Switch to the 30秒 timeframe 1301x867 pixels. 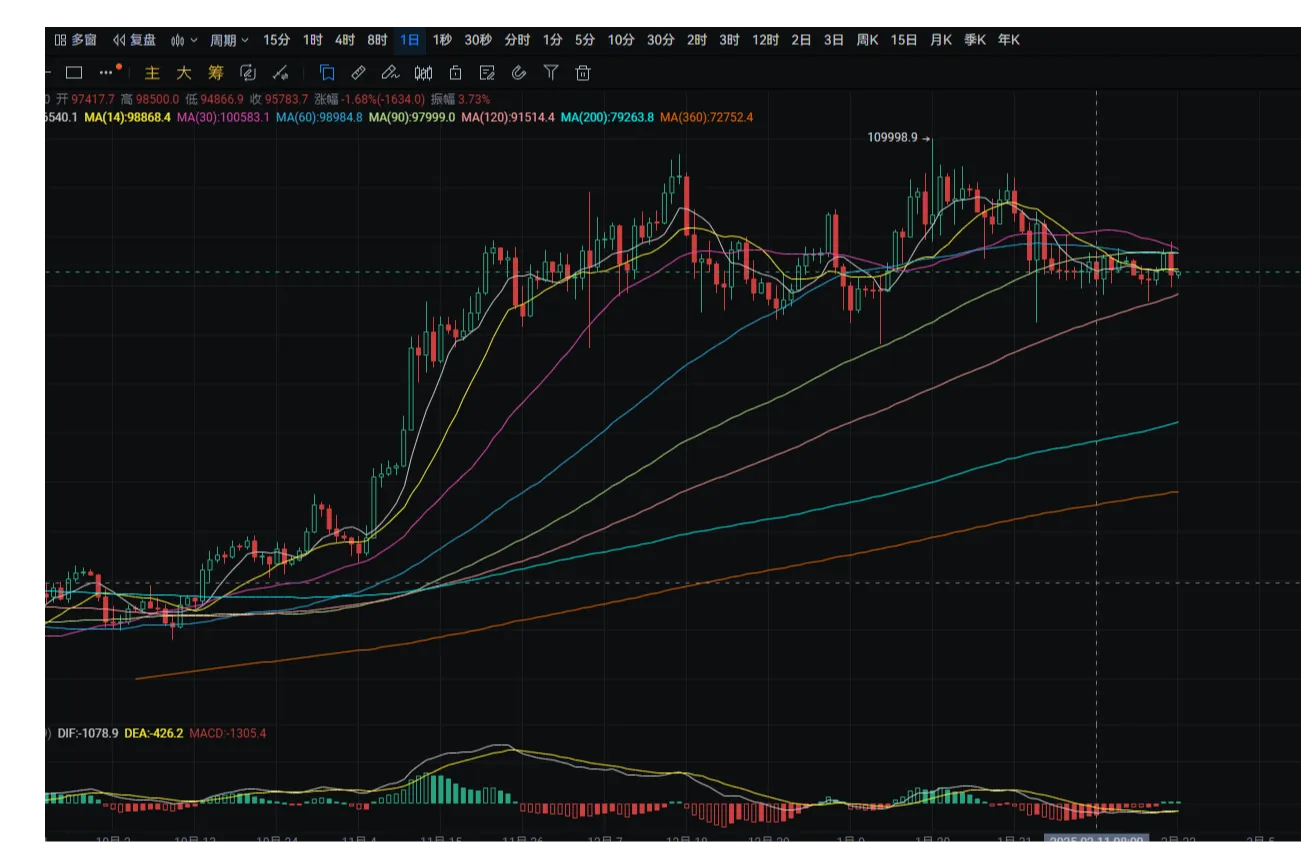[x=478, y=40]
